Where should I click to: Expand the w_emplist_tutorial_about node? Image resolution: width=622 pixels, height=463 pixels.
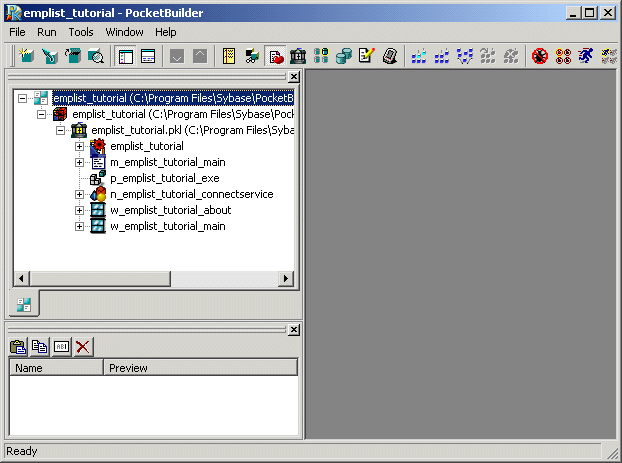(79, 210)
